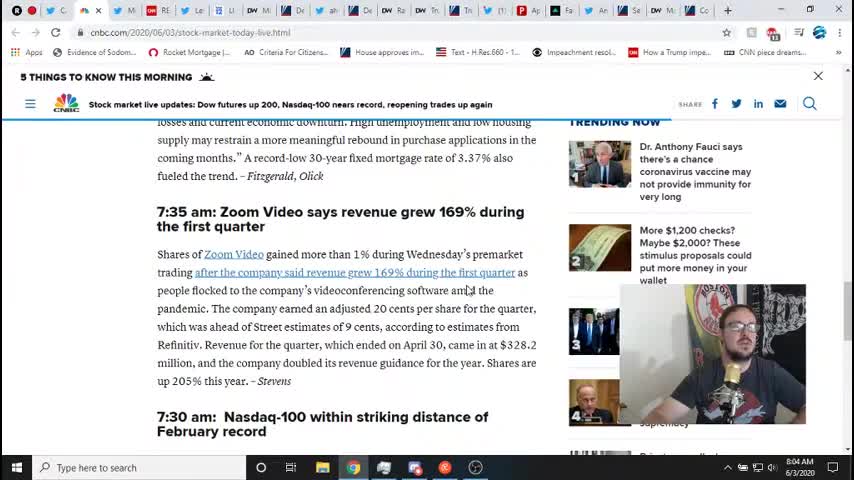Open the How a Trump impe... bookmark
Image resolution: width=854 pixels, height=480 pixels.
point(670,52)
